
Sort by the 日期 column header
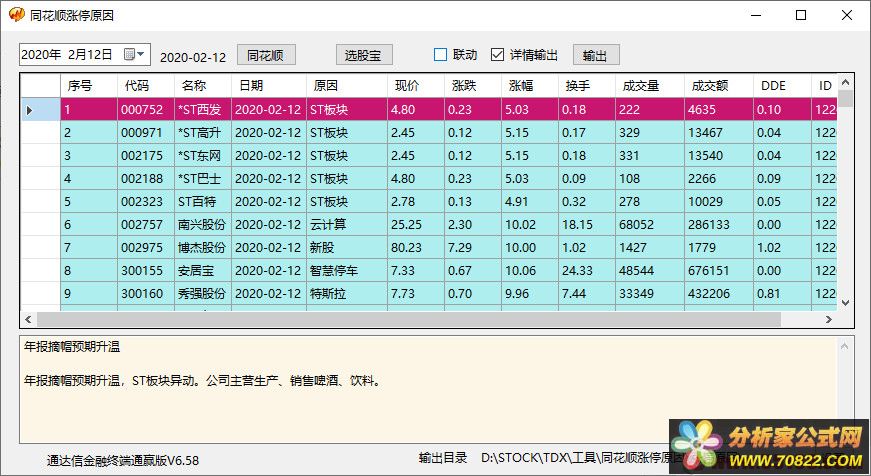[269, 86]
